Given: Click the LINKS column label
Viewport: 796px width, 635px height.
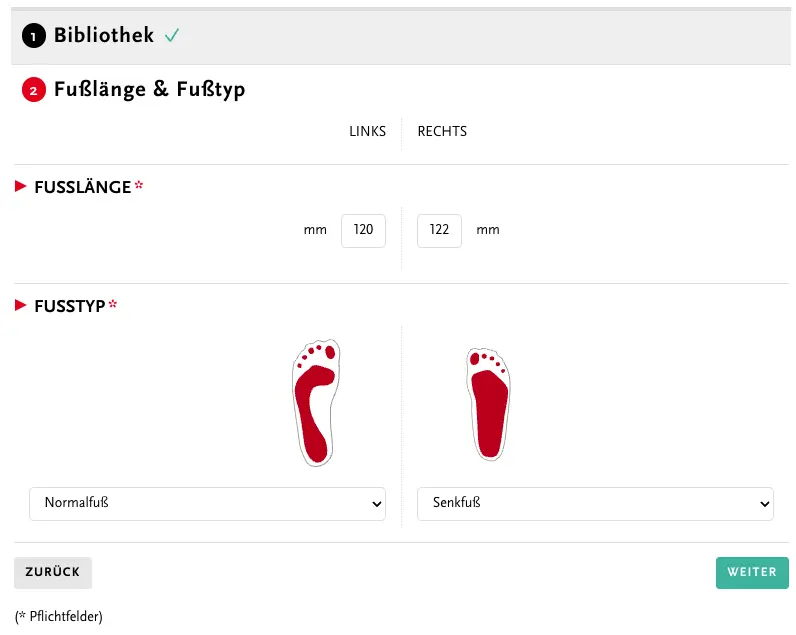Looking at the screenshot, I should tap(367, 132).
